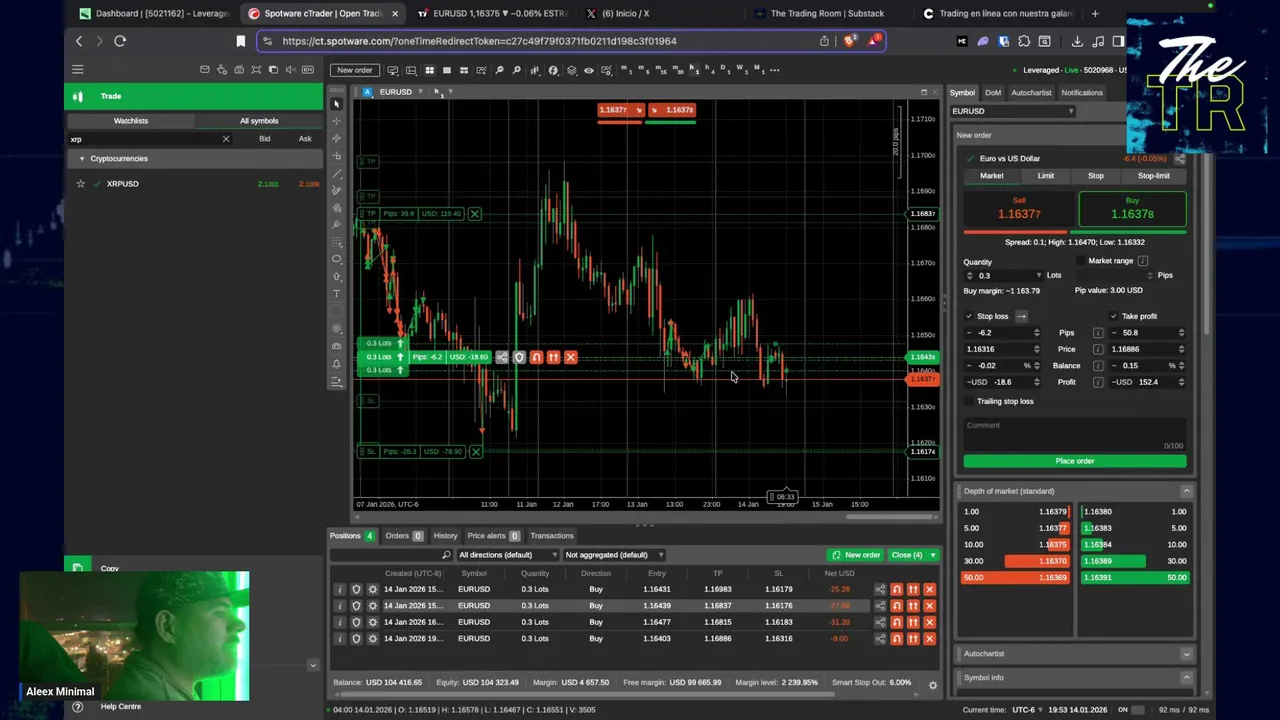Image resolution: width=1280 pixels, height=720 pixels.
Task: Select the multi-chart grid layout icon
Action: [429, 70]
